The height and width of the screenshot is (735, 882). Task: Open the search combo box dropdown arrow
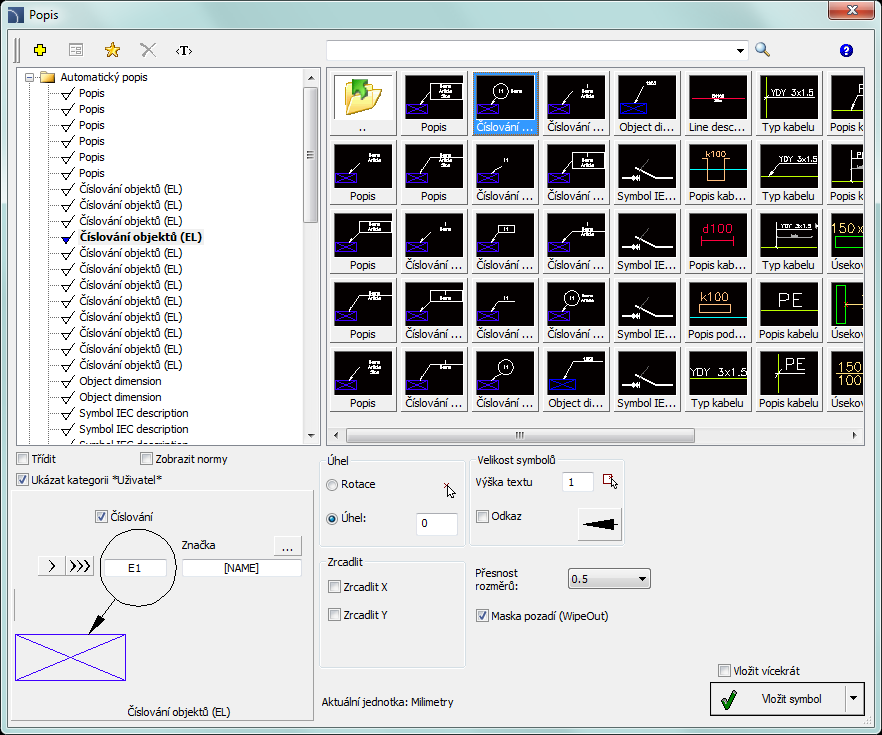click(740, 51)
